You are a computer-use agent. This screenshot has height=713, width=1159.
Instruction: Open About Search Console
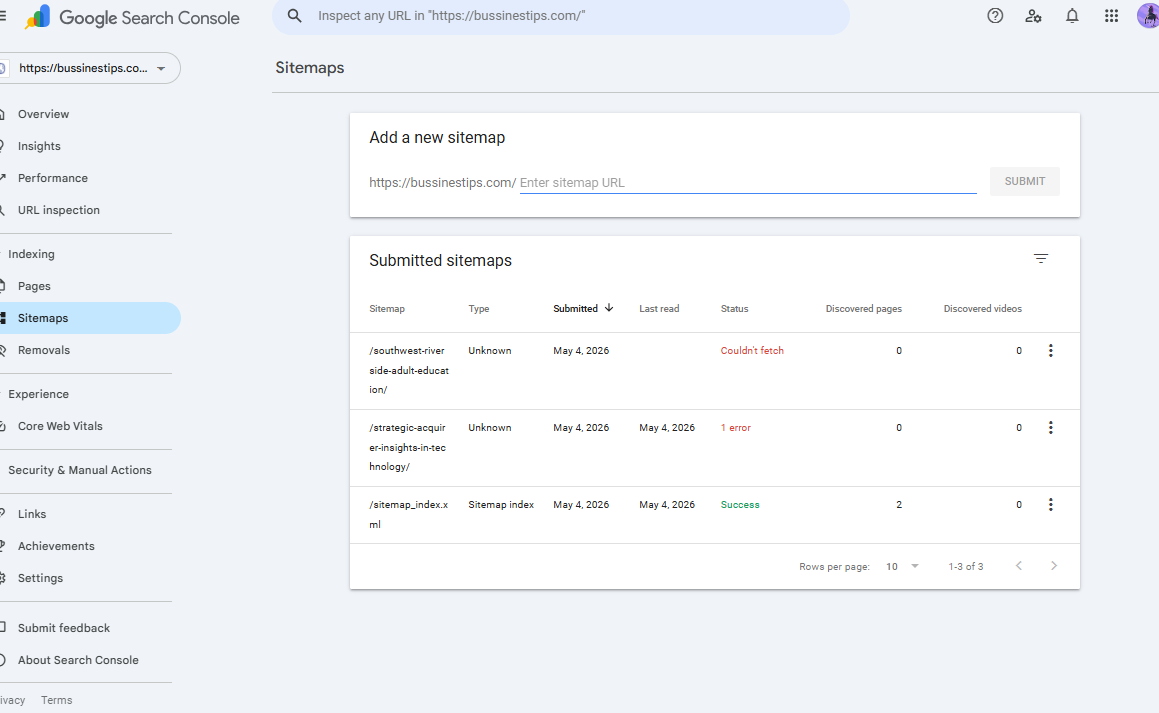pyautogui.click(x=78, y=661)
